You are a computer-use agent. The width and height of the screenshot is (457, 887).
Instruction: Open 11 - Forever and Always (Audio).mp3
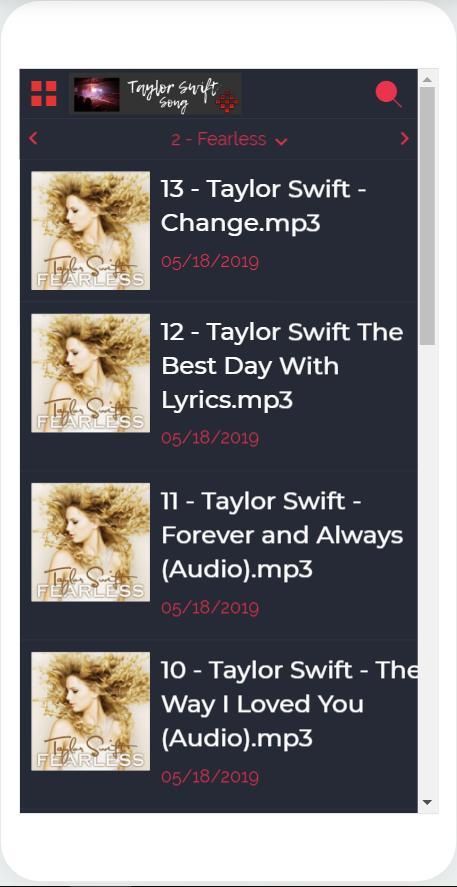pos(282,535)
